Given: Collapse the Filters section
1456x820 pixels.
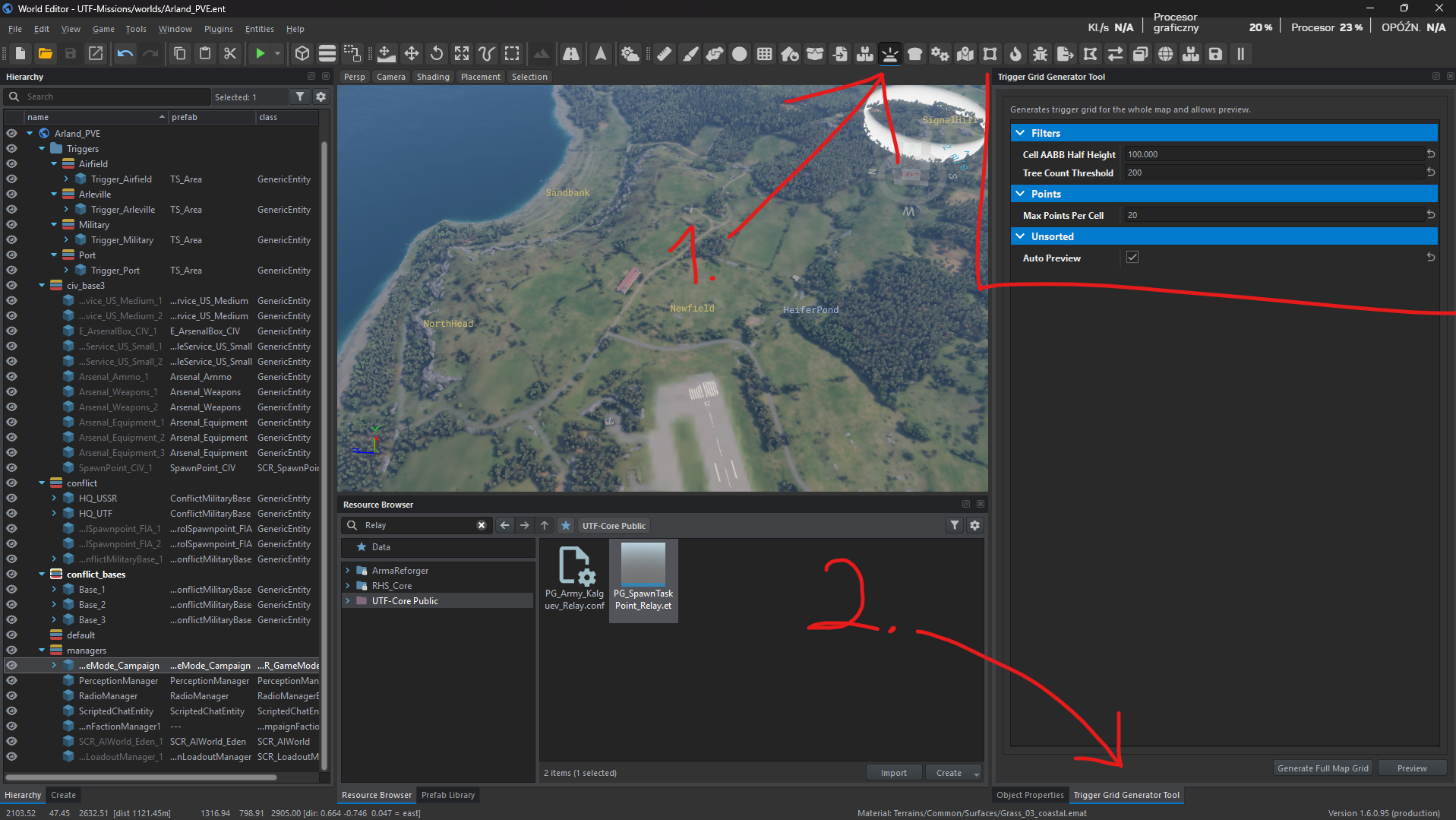Looking at the screenshot, I should coord(1020,133).
